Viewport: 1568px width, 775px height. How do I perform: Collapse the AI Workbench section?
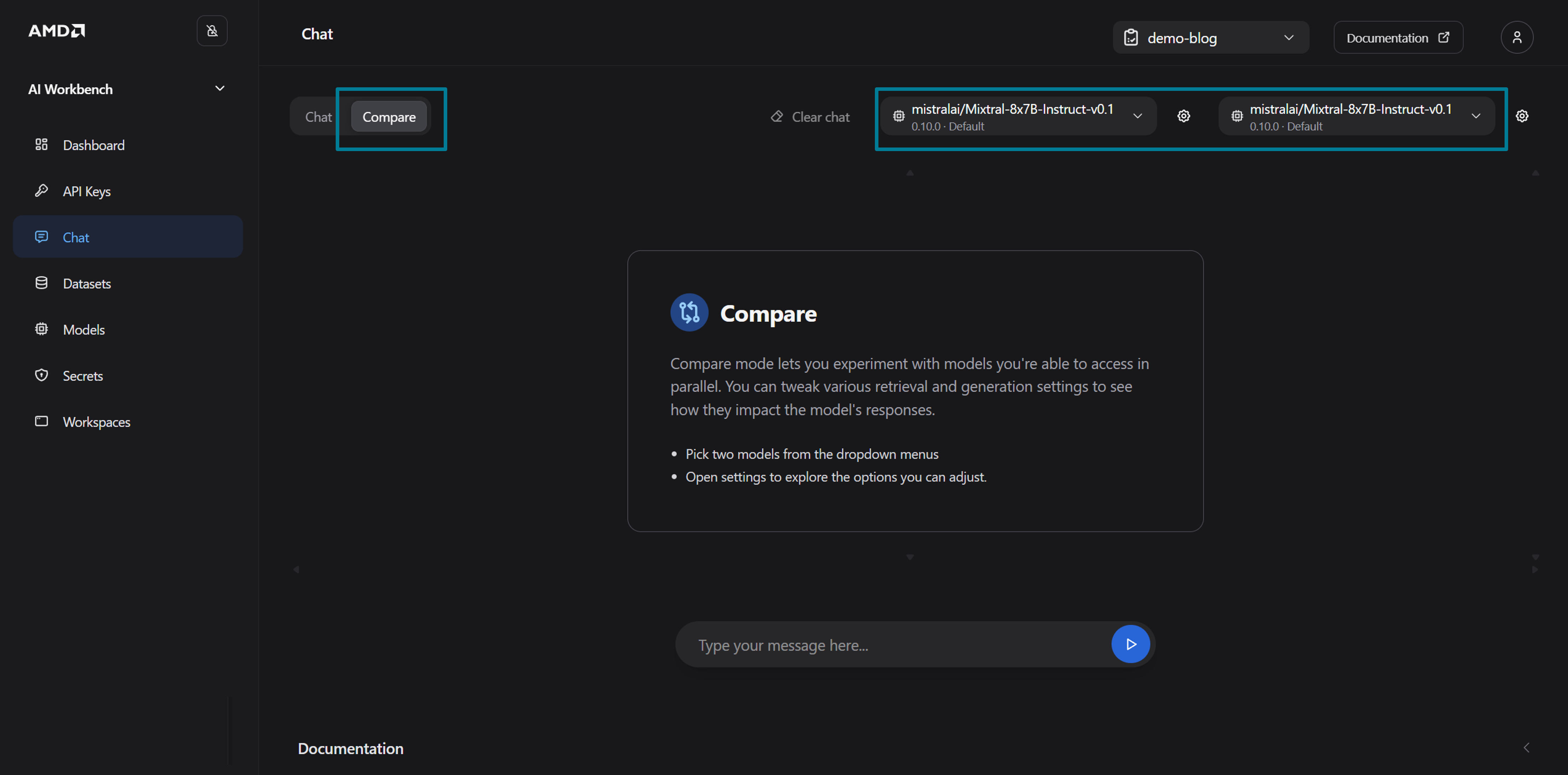pyautogui.click(x=220, y=89)
